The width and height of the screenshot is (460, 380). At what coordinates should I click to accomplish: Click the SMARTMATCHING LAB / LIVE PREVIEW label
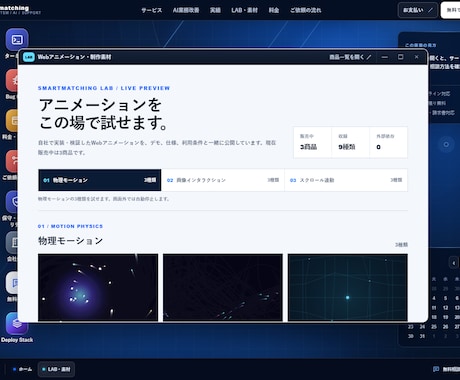click(x=104, y=88)
